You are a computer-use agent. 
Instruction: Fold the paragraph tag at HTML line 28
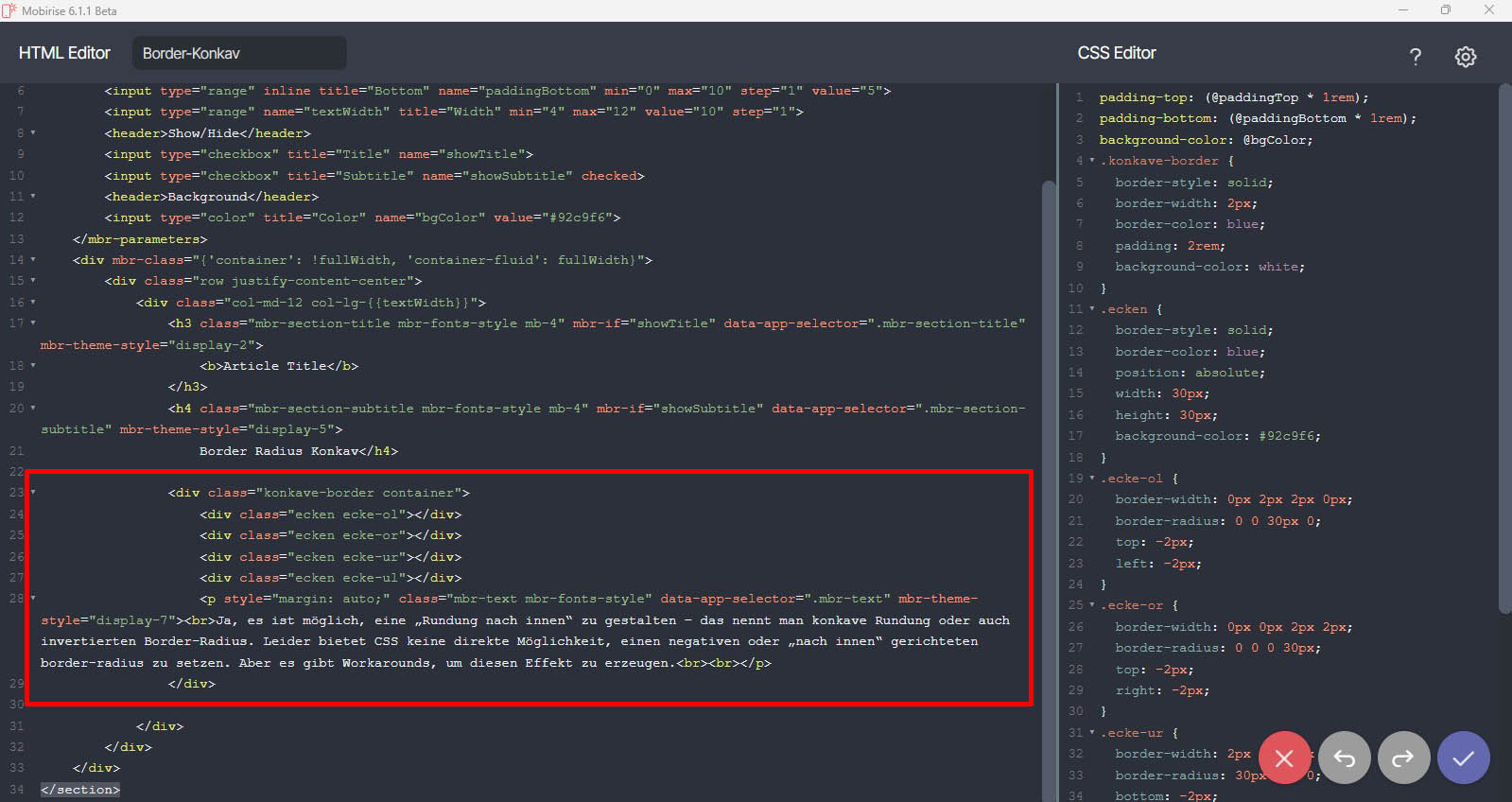(x=33, y=599)
